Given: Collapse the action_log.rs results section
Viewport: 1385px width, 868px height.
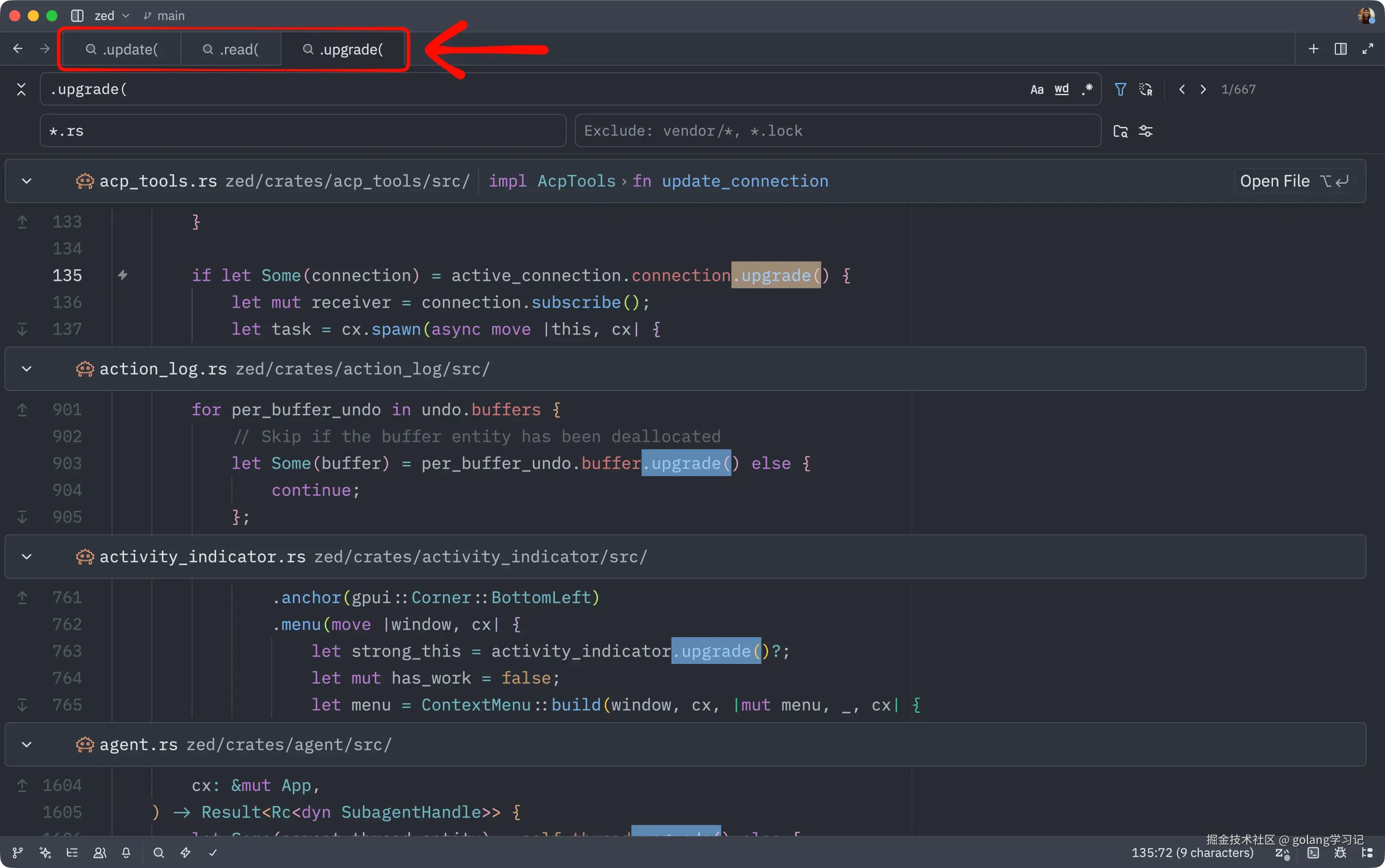Looking at the screenshot, I should pyautogui.click(x=26, y=369).
